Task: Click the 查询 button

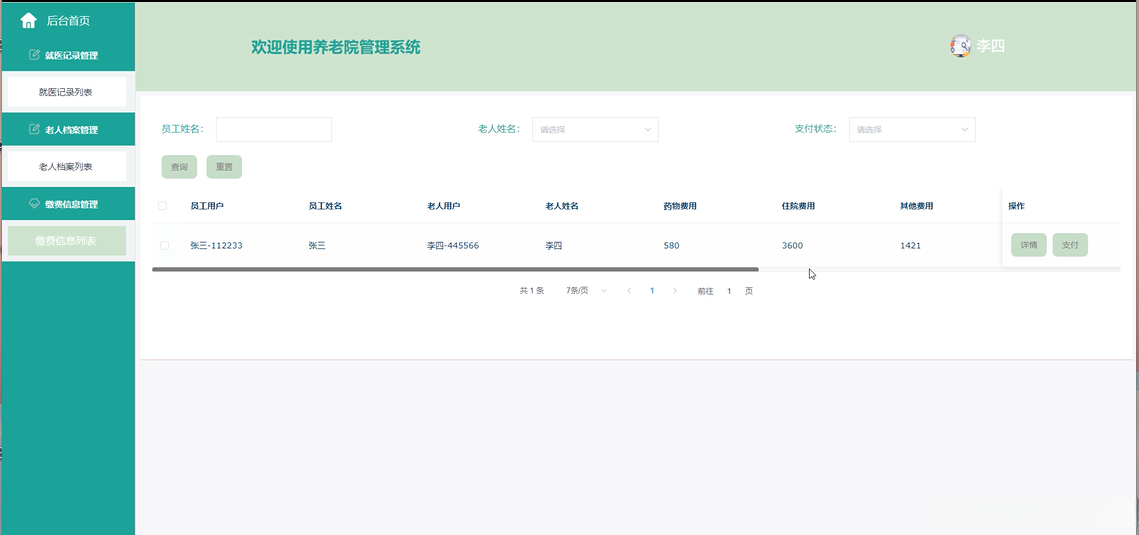Action: click(179, 167)
